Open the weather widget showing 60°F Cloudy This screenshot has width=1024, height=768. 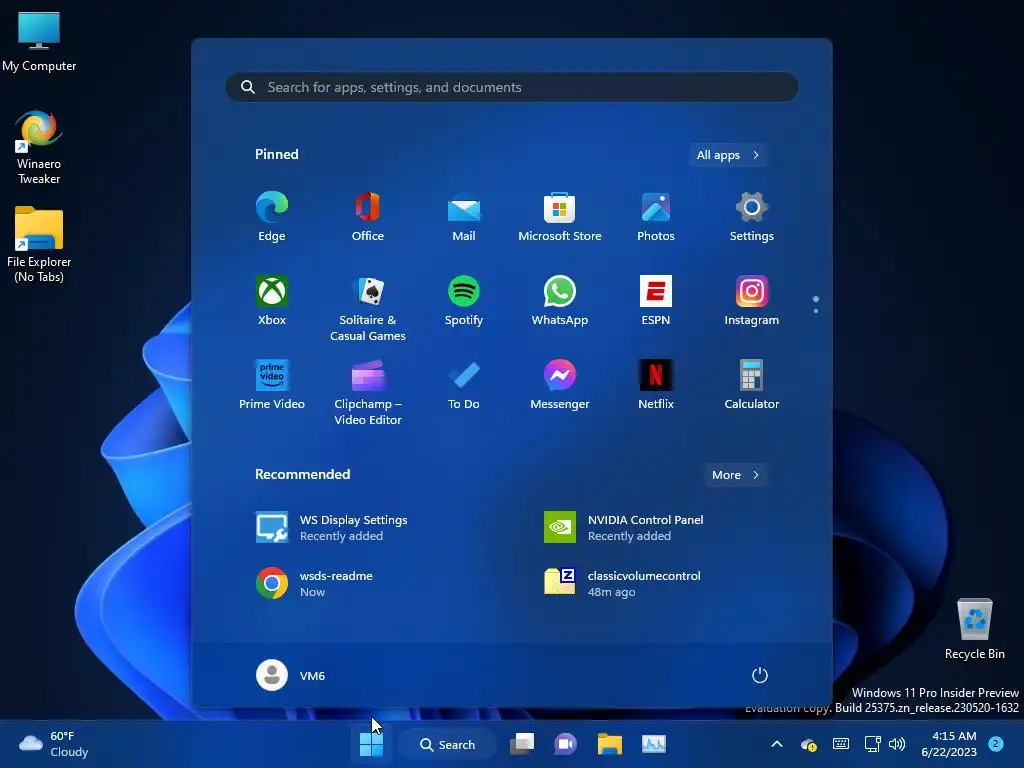coord(53,744)
